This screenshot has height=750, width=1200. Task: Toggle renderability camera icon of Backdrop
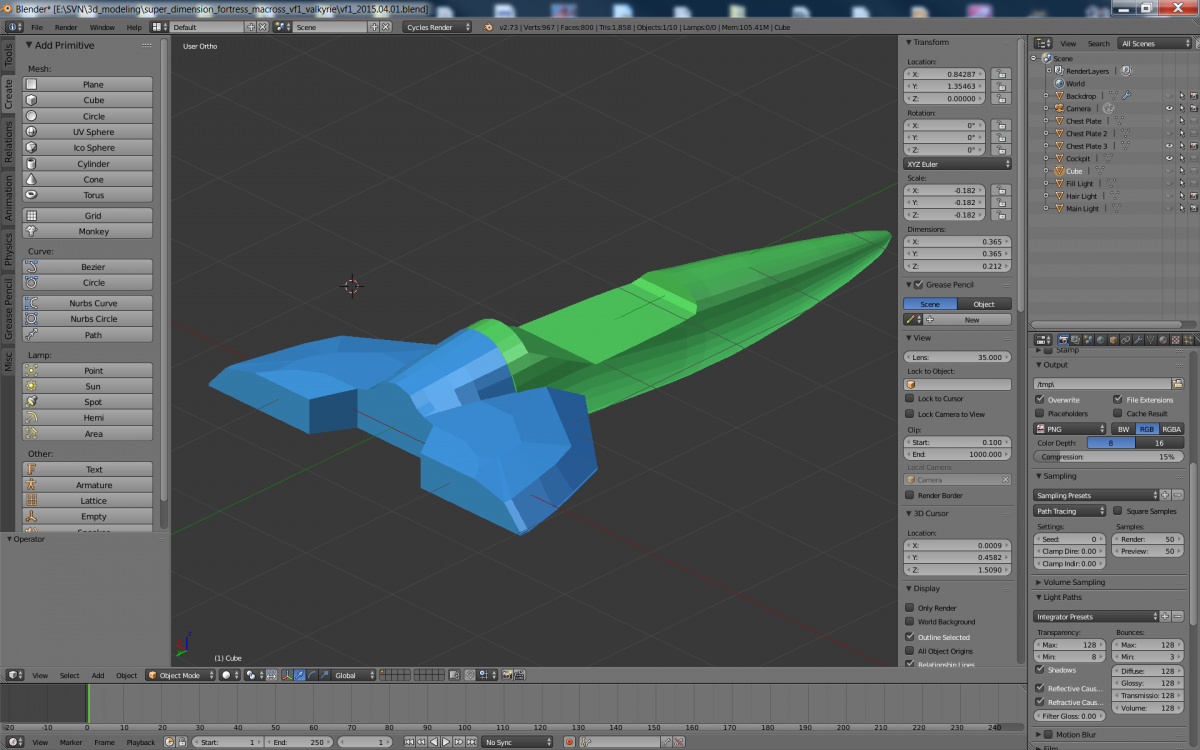(1193, 96)
